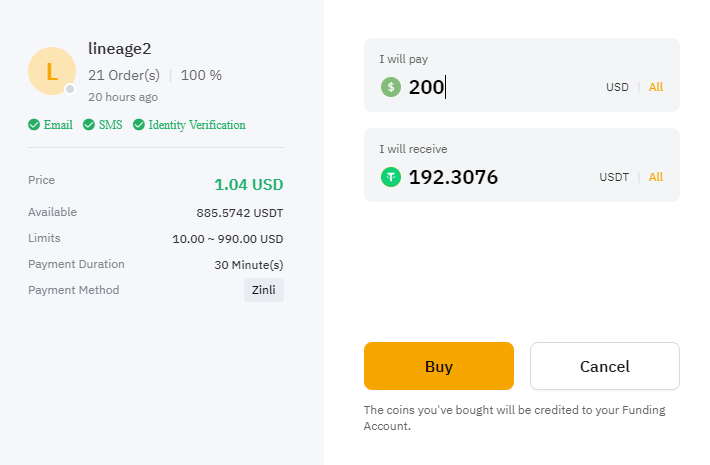Click the 1.04 USD price value
710x465 pixels.
[249, 185]
